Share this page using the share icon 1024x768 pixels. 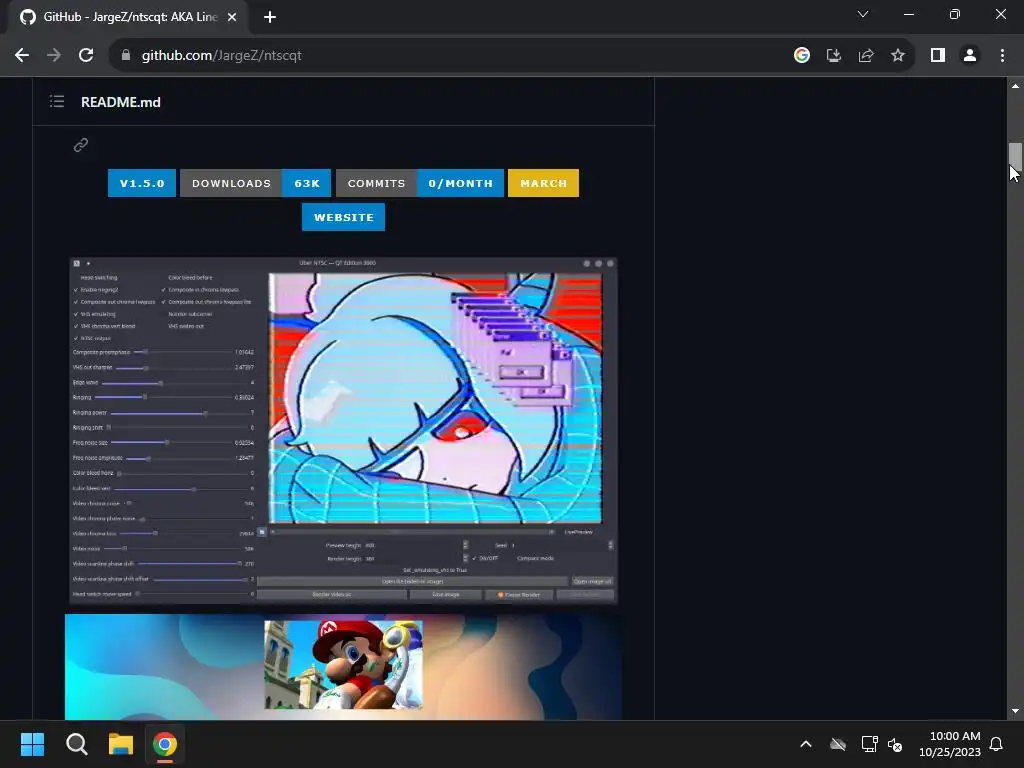click(x=866, y=56)
